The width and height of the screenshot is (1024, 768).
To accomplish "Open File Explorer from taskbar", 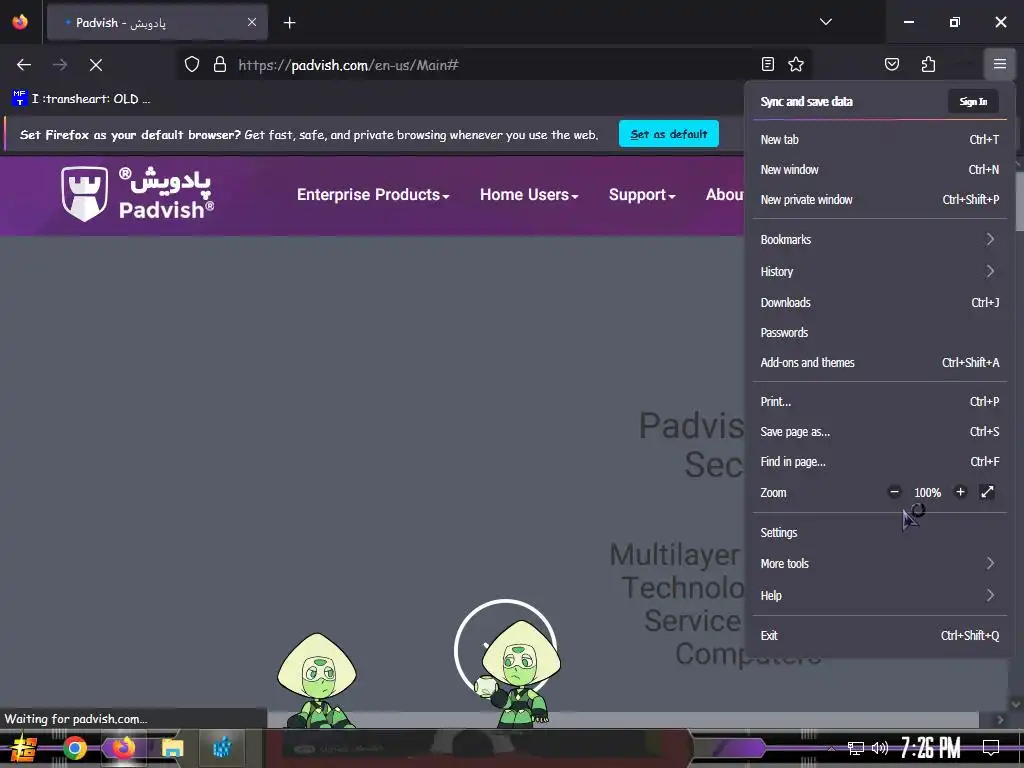I will point(172,748).
